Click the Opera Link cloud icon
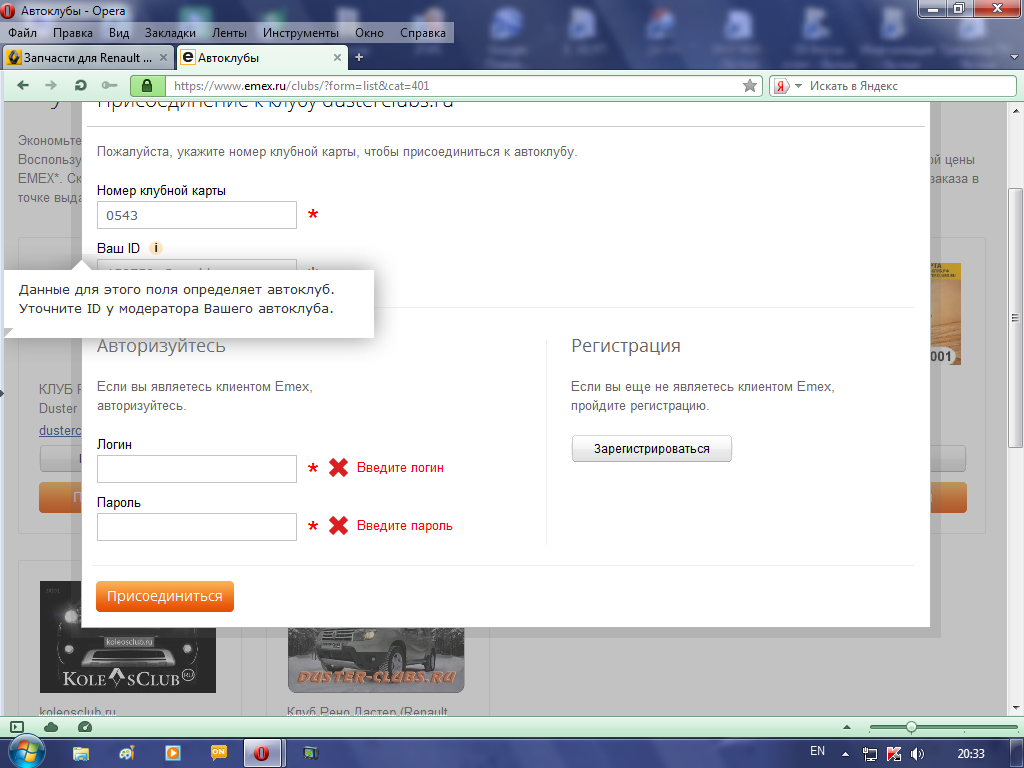 click(x=51, y=727)
